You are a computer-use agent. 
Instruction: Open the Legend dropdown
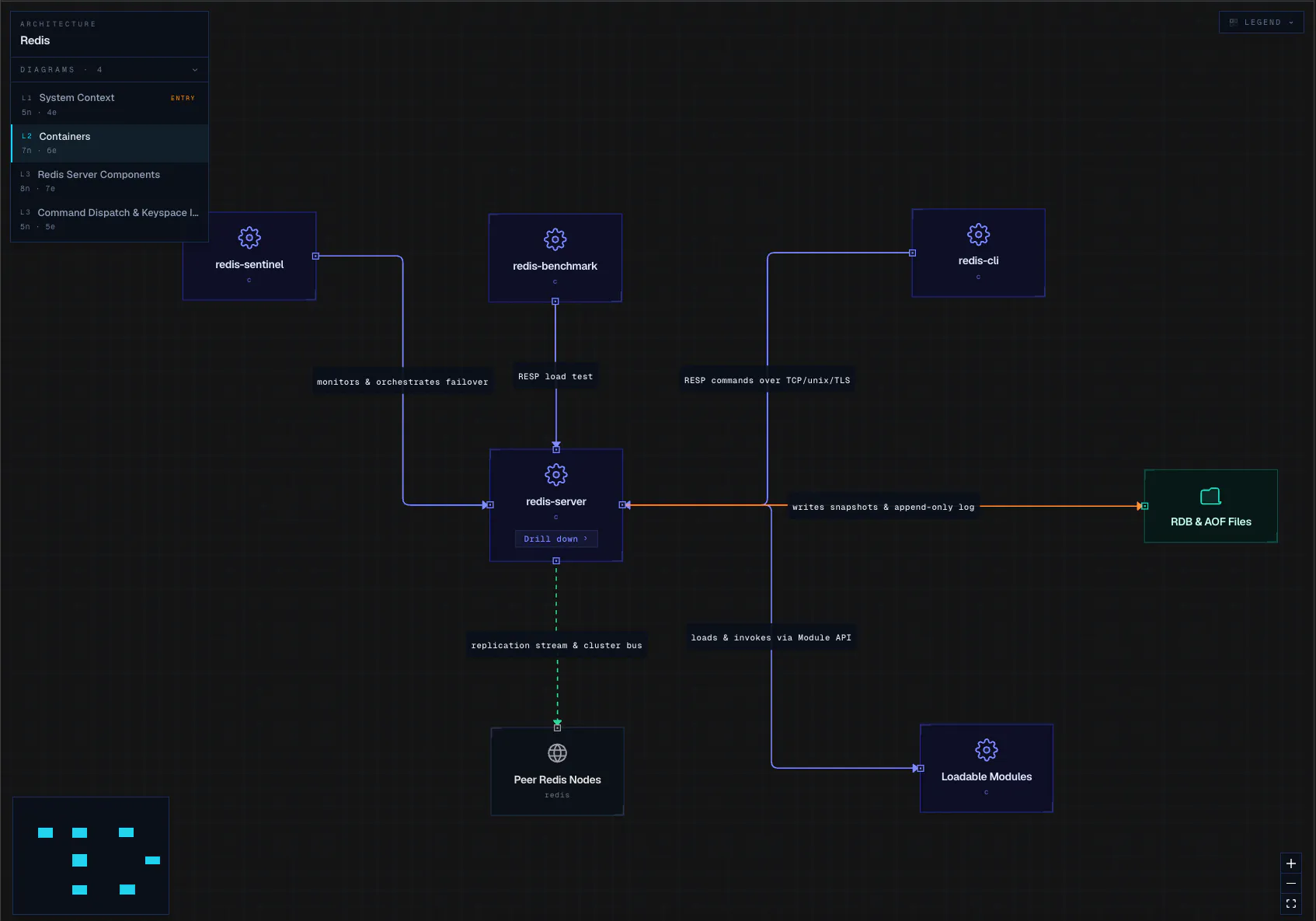coord(1262,23)
